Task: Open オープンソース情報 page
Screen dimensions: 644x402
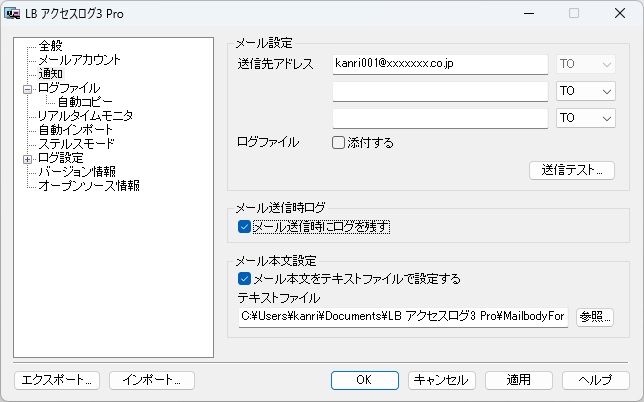Action: point(89,186)
